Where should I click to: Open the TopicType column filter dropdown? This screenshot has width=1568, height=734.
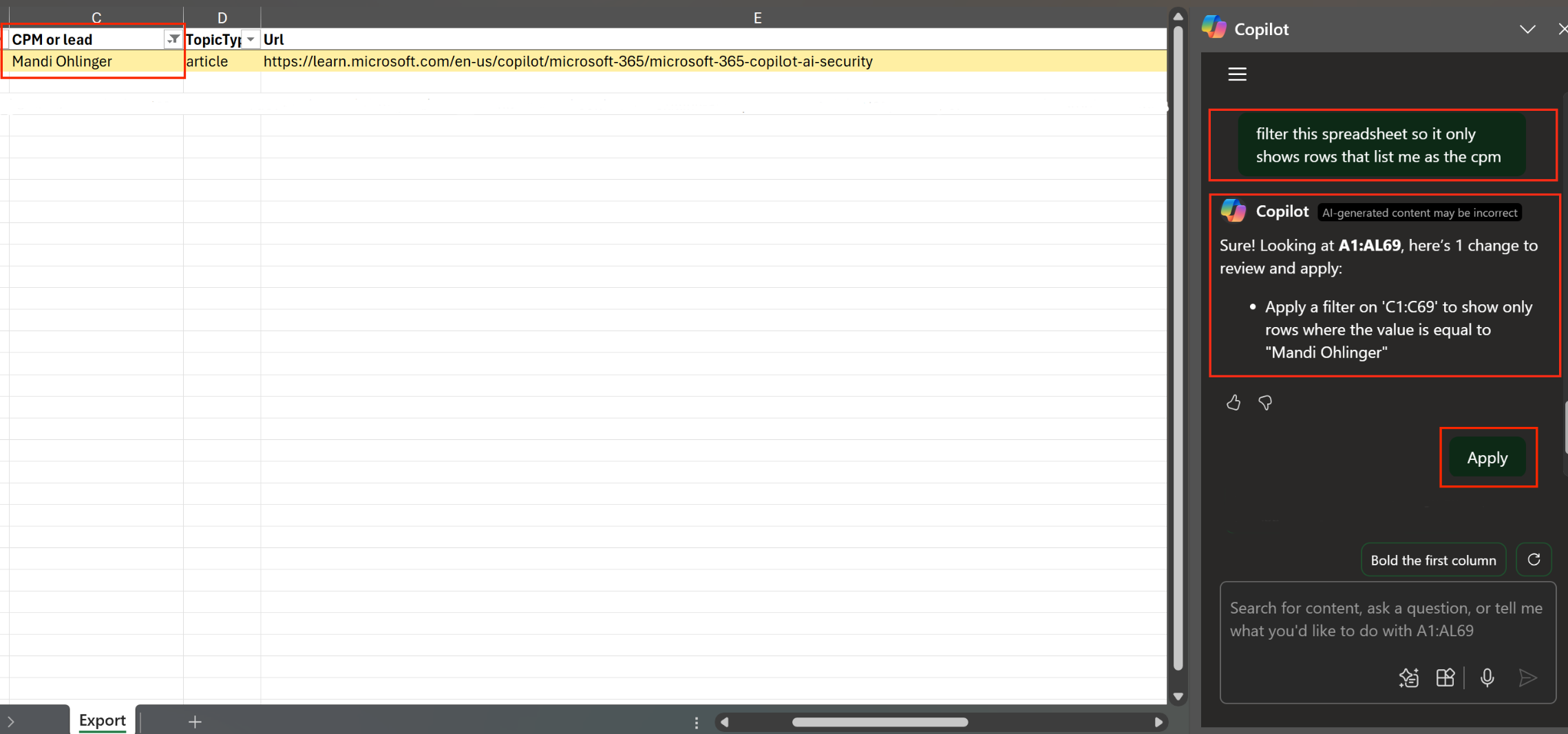[251, 39]
